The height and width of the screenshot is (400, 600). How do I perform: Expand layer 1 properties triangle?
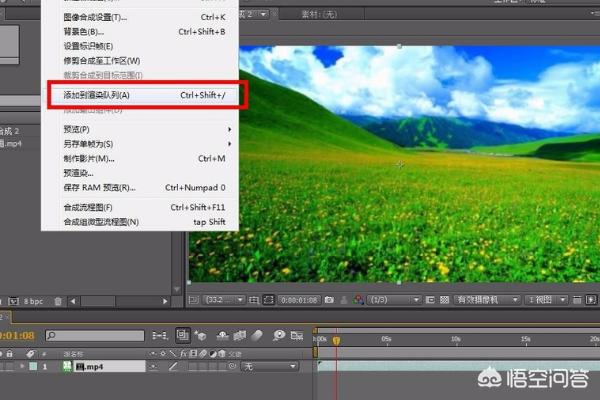[22, 366]
